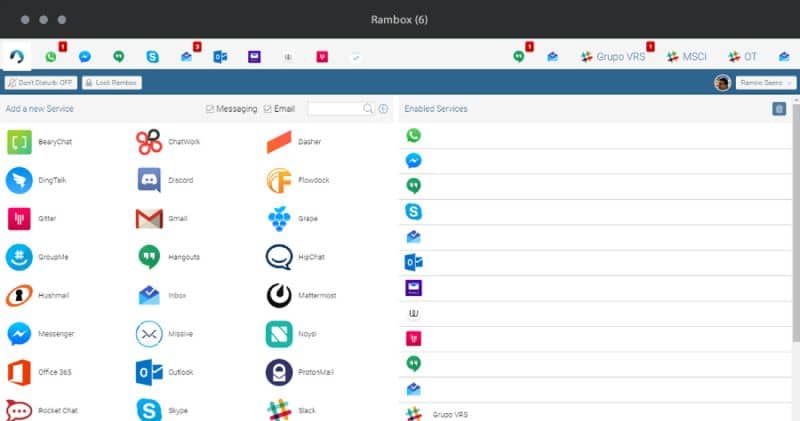800x421 pixels.
Task: Click the Don't Disturb: OFF button
Action: (41, 83)
